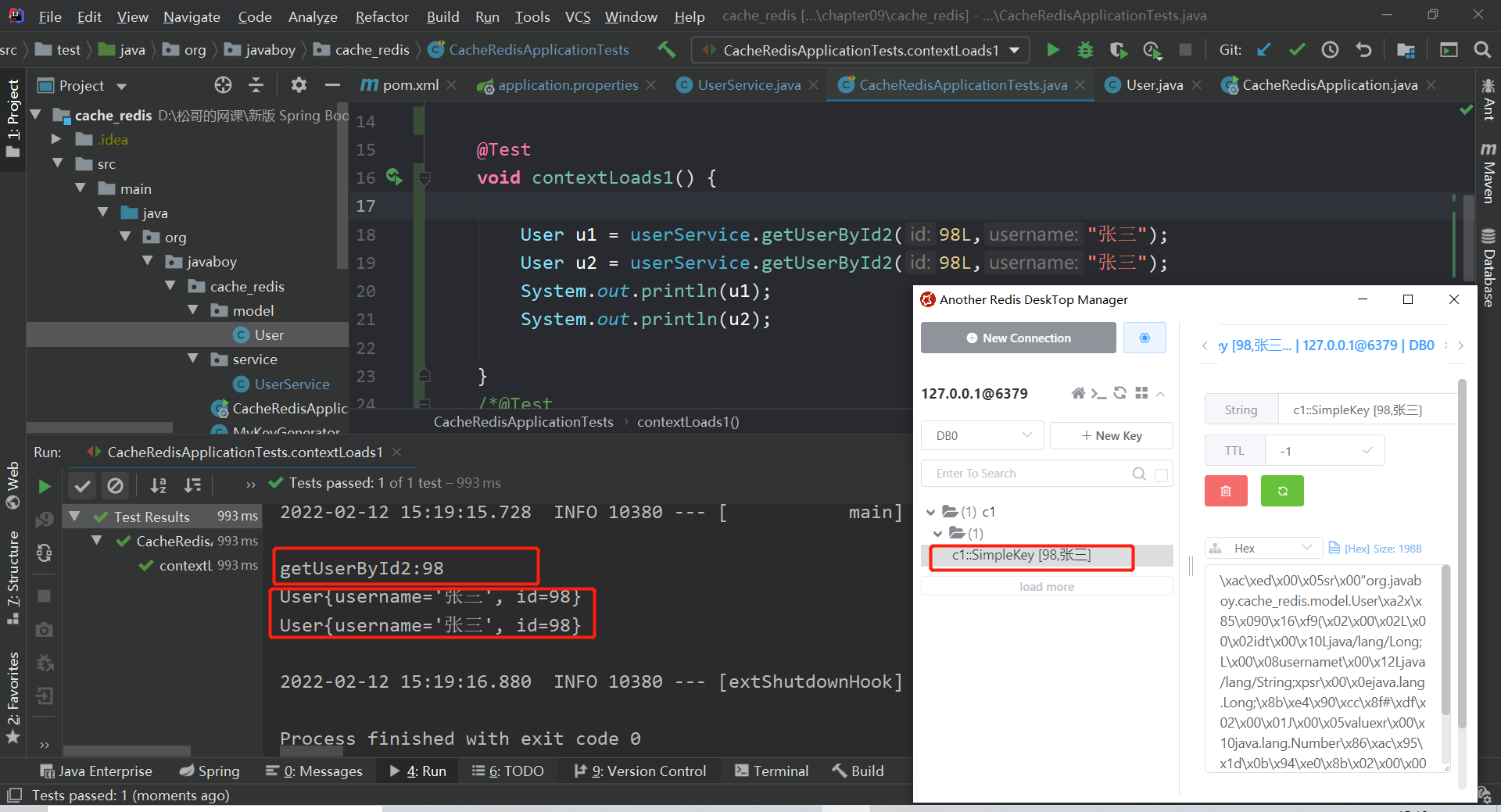Viewport: 1501px width, 812px height.
Task: Start debugging with the bug icon
Action: [x=1085, y=50]
